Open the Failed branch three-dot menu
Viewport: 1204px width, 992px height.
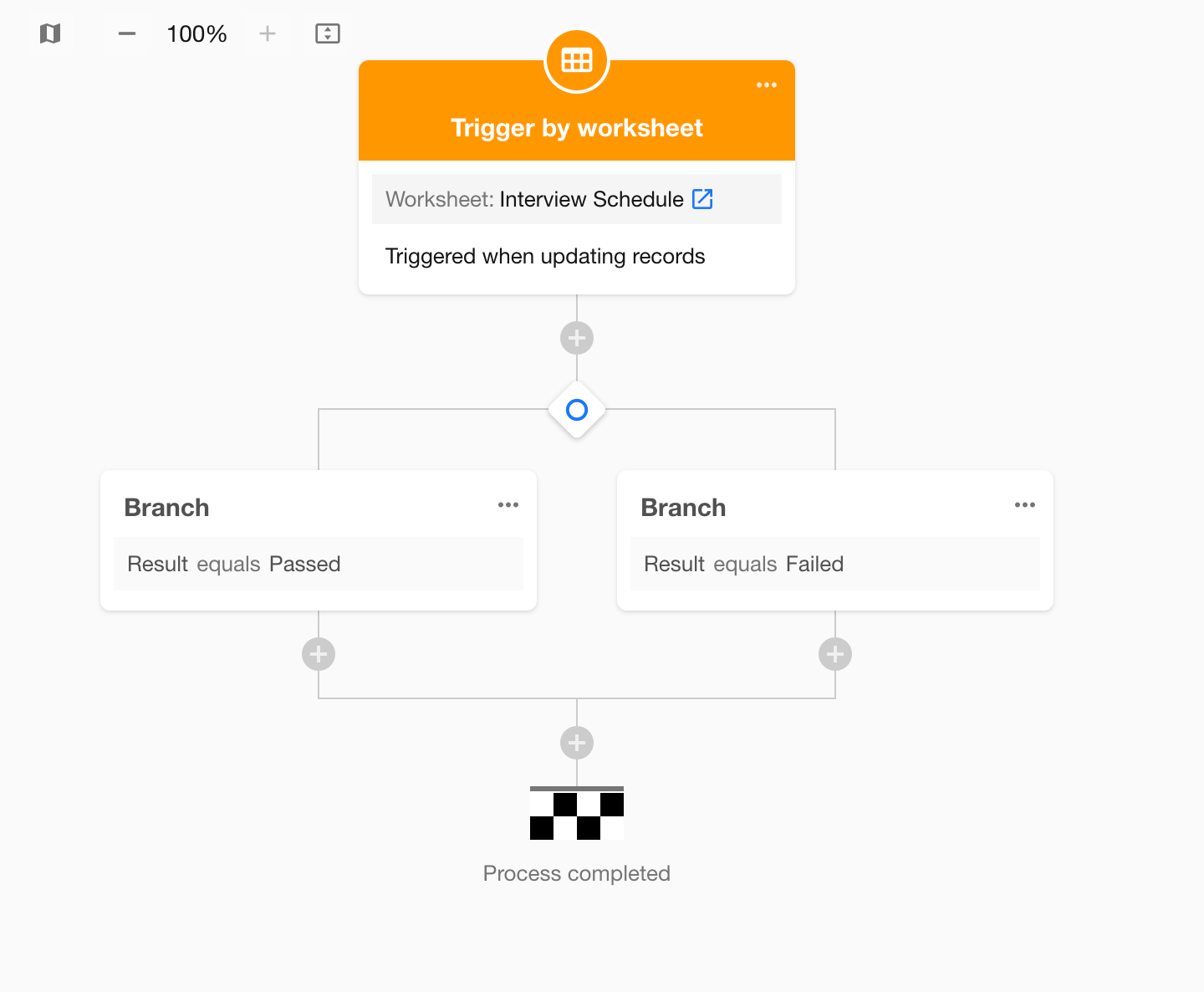point(1025,505)
